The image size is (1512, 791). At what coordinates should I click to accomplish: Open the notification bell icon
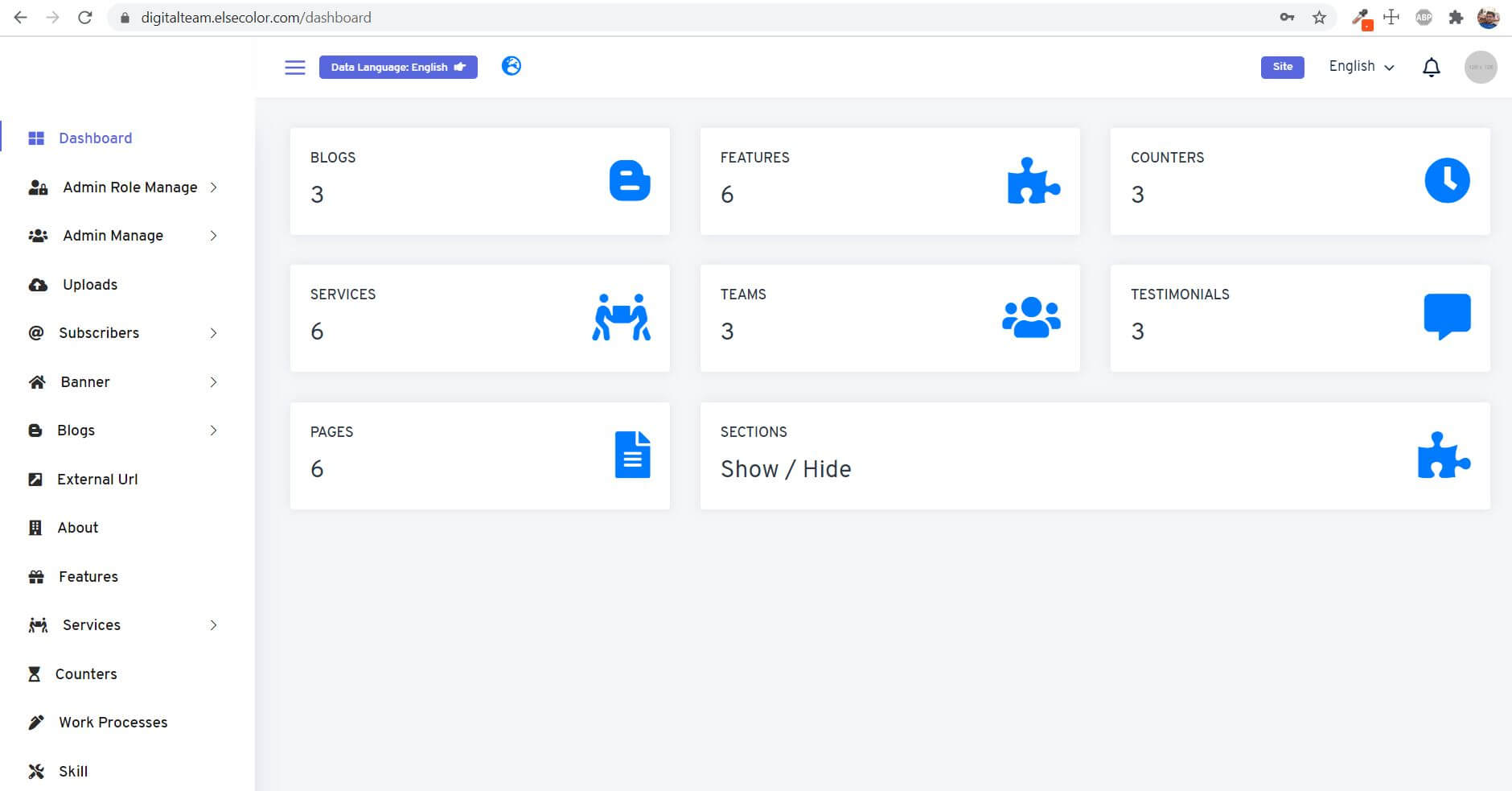click(x=1430, y=67)
